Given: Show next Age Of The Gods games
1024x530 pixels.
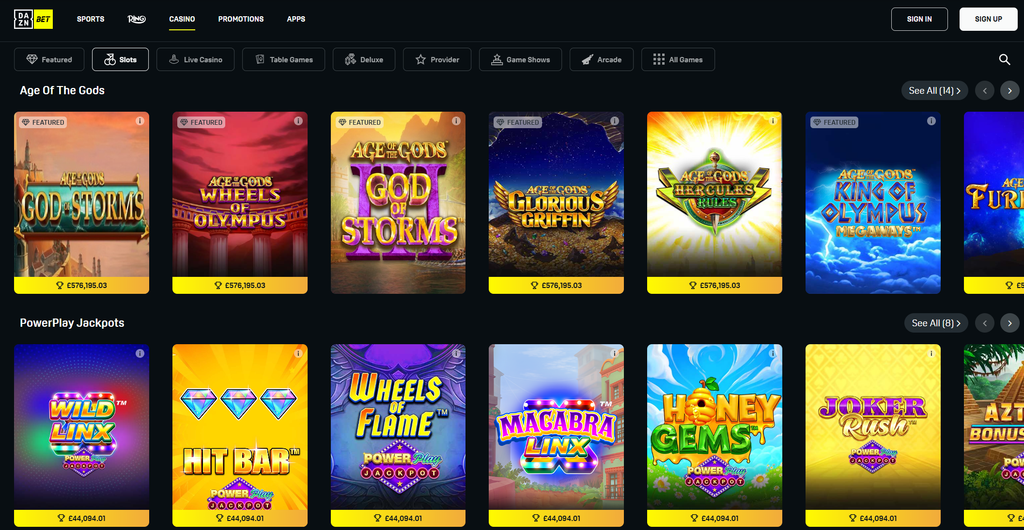Looking at the screenshot, I should 1010,90.
